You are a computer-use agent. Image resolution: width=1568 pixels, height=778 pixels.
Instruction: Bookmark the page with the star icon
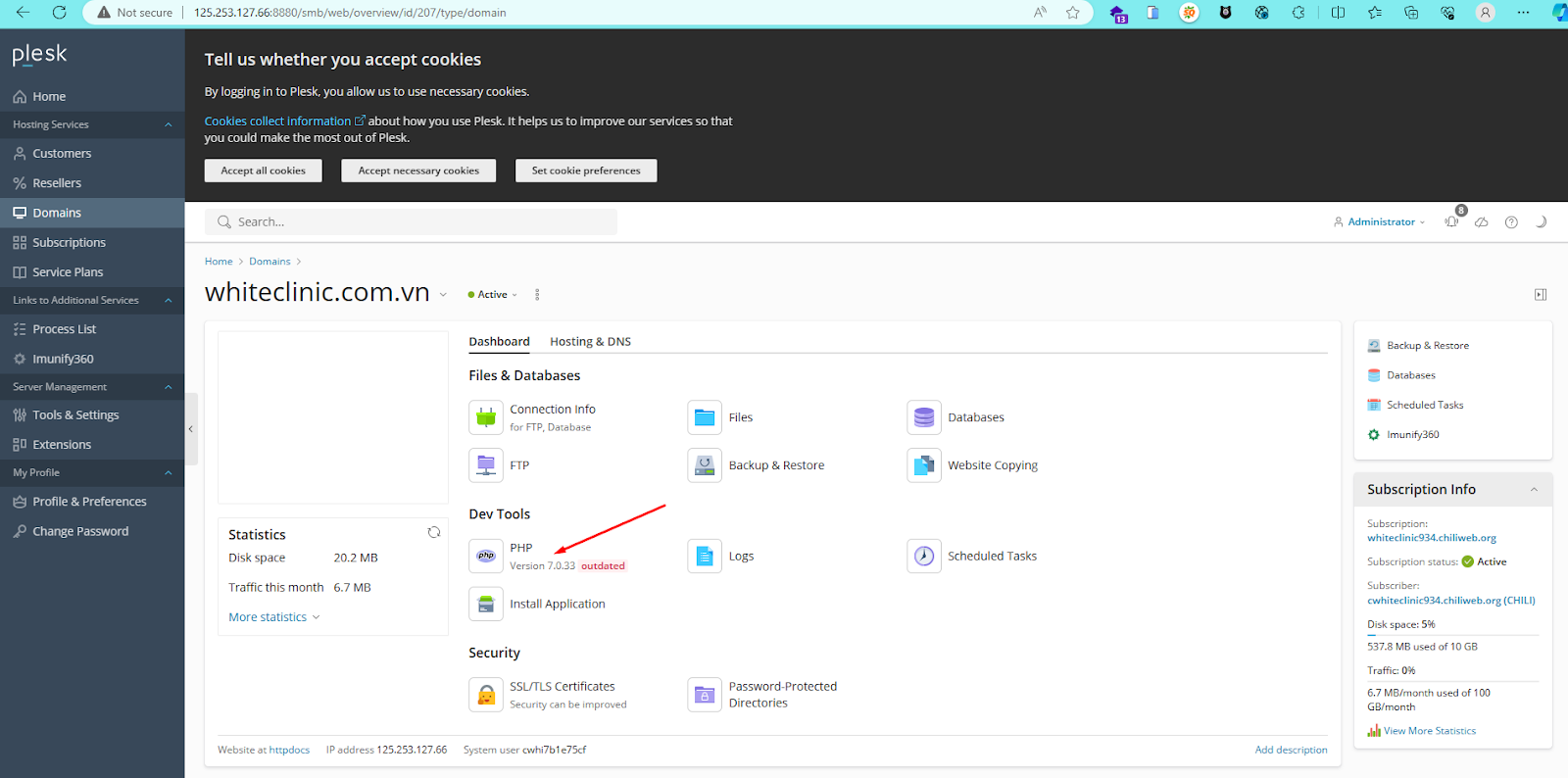pos(1073,13)
